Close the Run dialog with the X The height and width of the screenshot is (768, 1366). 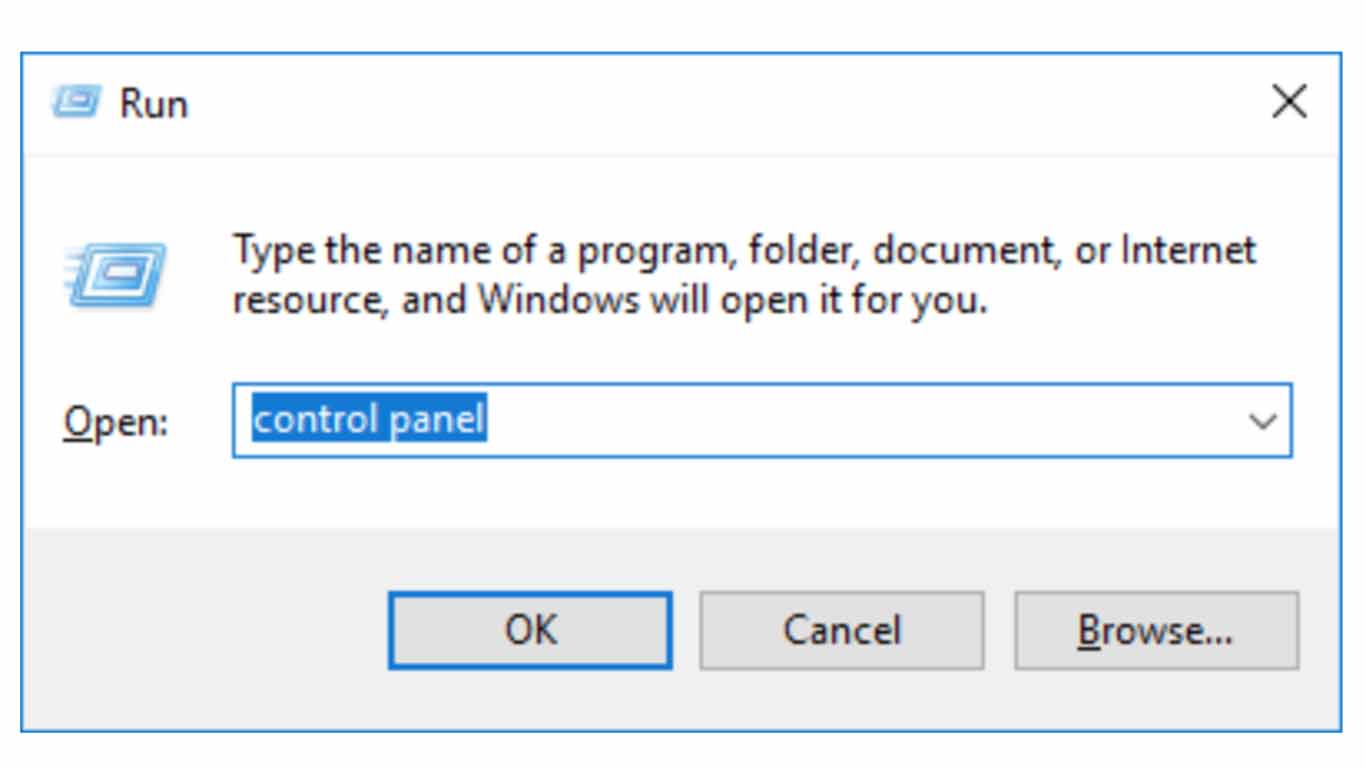[1290, 101]
